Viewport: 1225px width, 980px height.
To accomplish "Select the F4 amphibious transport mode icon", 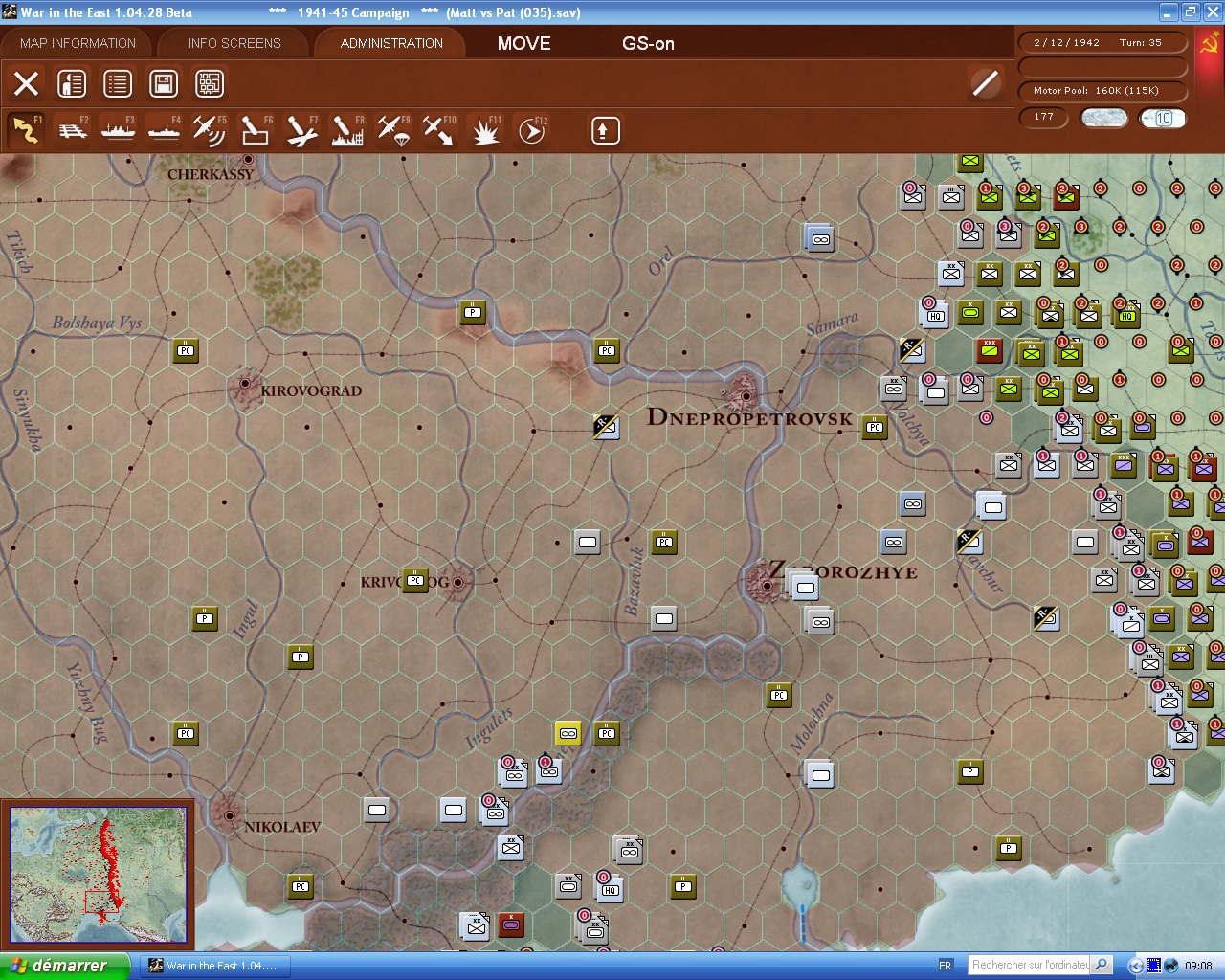I will [165, 130].
